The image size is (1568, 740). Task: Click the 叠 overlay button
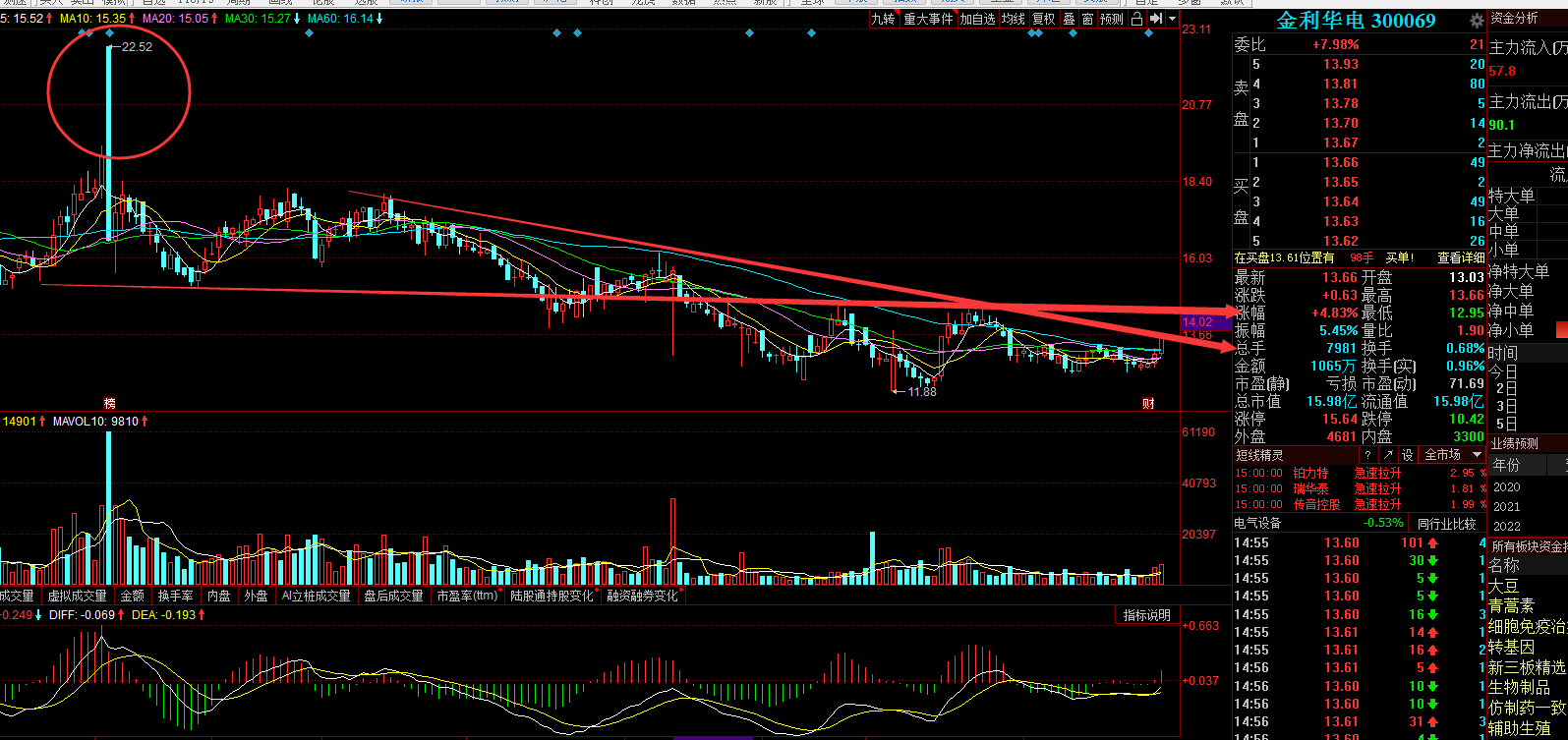tap(1069, 19)
